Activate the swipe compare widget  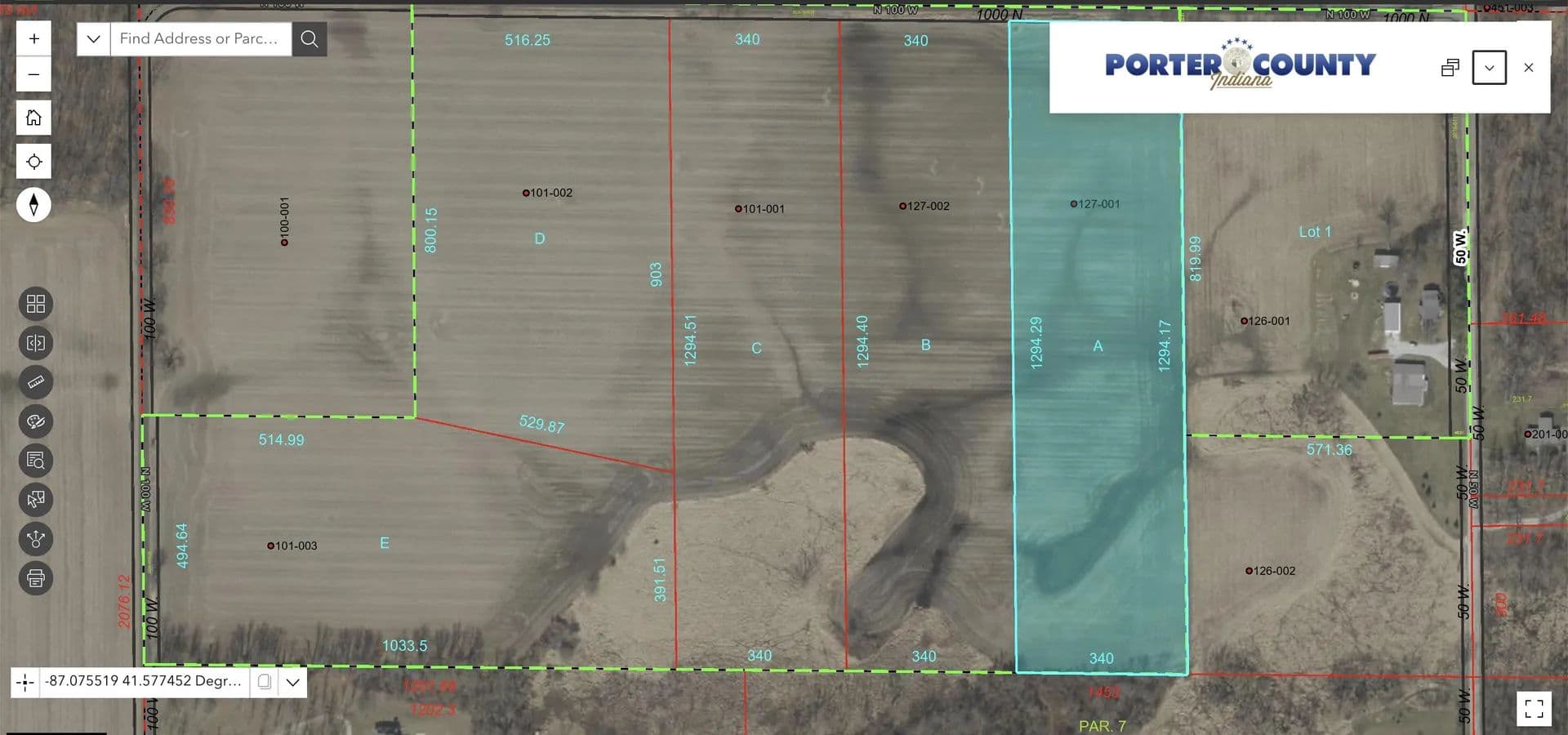click(x=36, y=343)
